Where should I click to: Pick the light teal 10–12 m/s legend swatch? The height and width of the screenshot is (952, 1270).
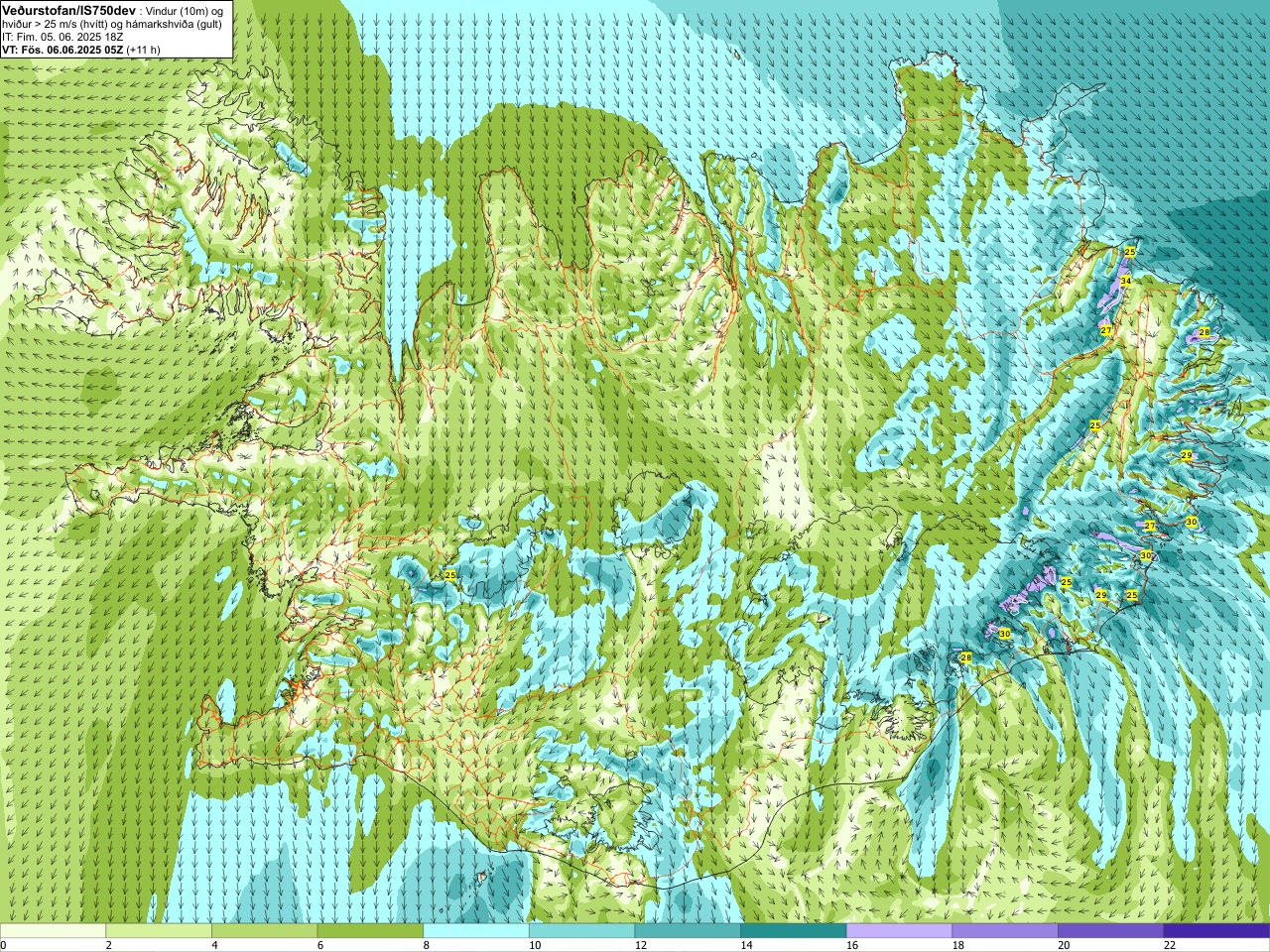[x=581, y=931]
